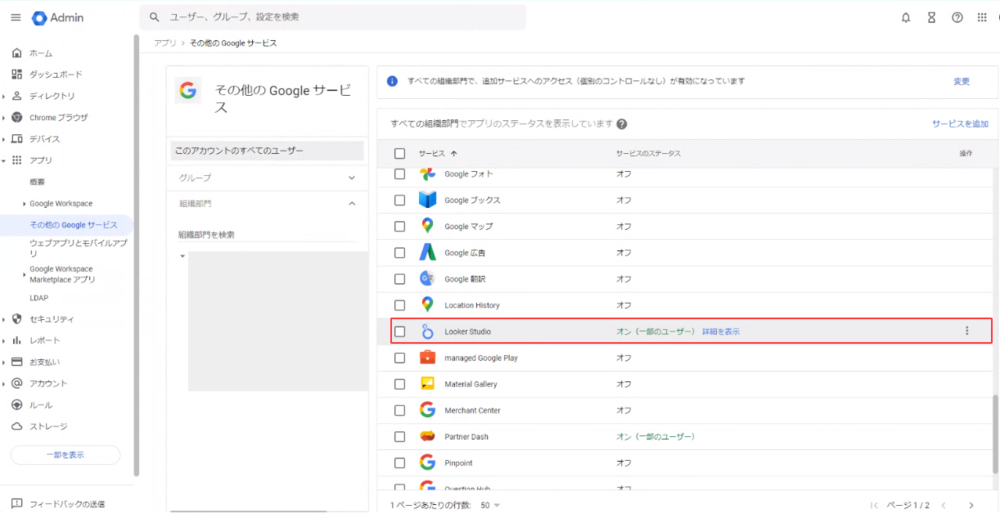
Task: Click the アプリ breadcrumb link
Action: tap(163, 43)
